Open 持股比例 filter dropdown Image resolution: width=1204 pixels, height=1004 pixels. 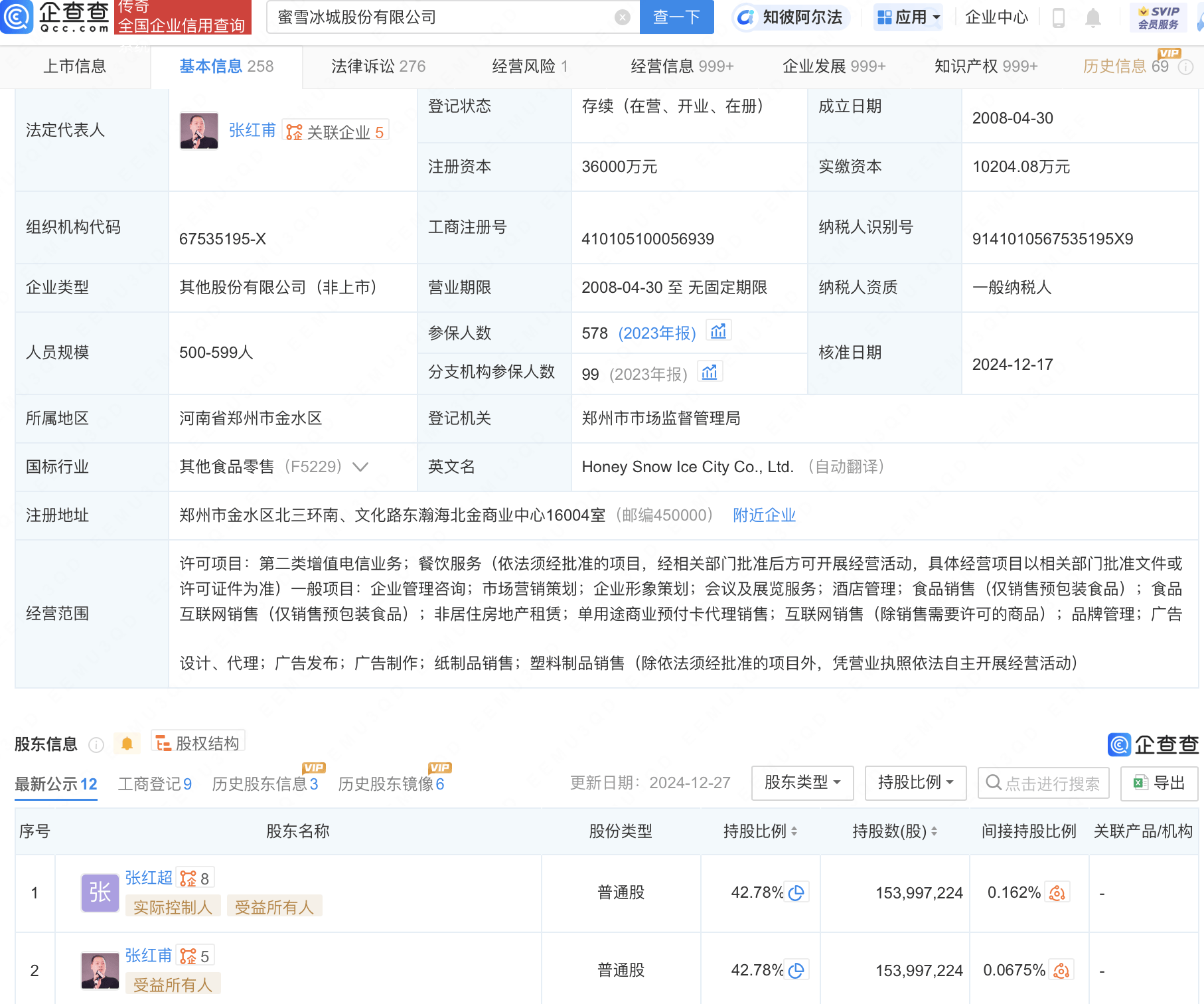(x=915, y=783)
